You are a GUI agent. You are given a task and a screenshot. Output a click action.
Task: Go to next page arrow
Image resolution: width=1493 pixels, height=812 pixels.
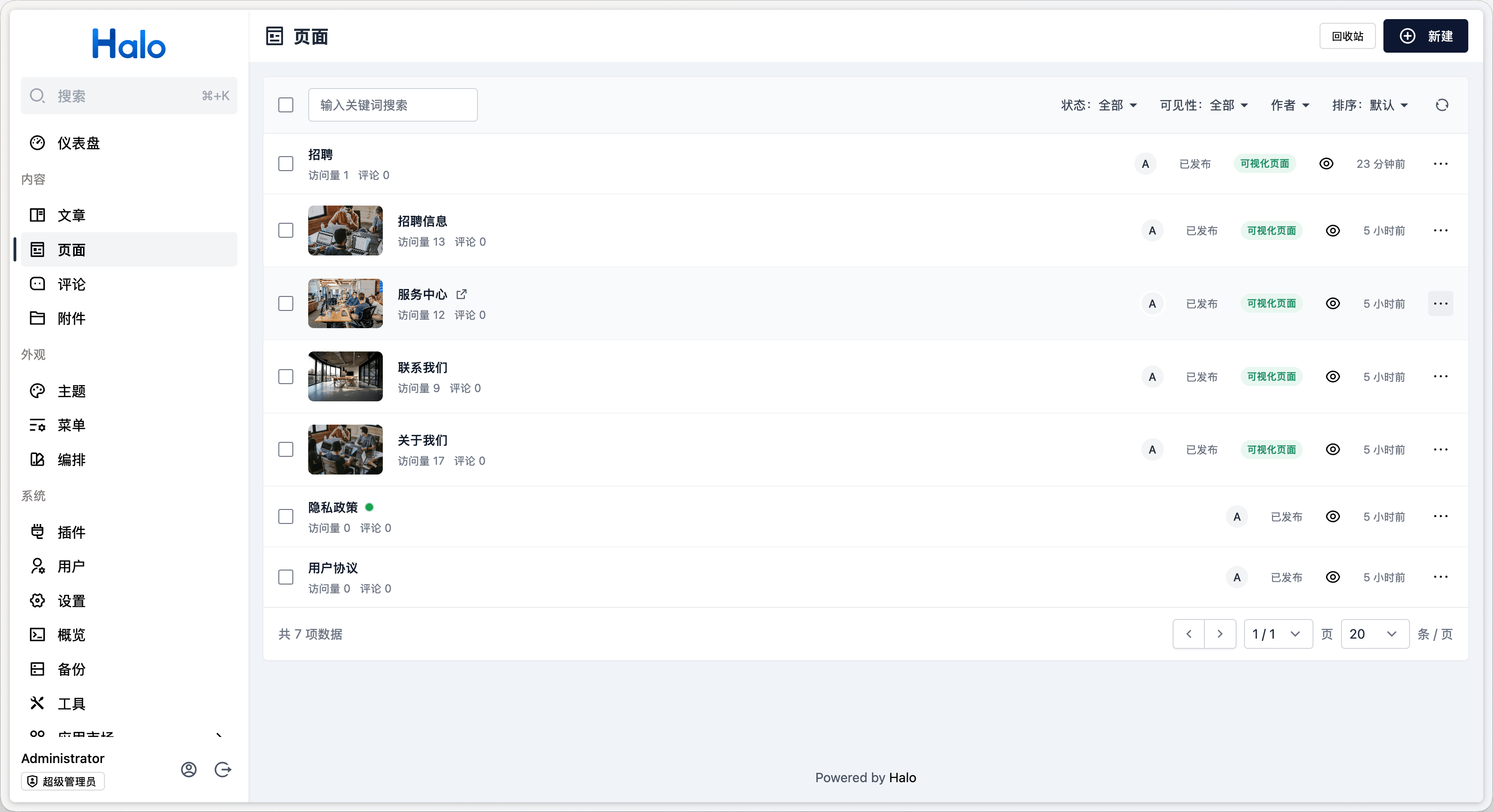pos(1220,634)
